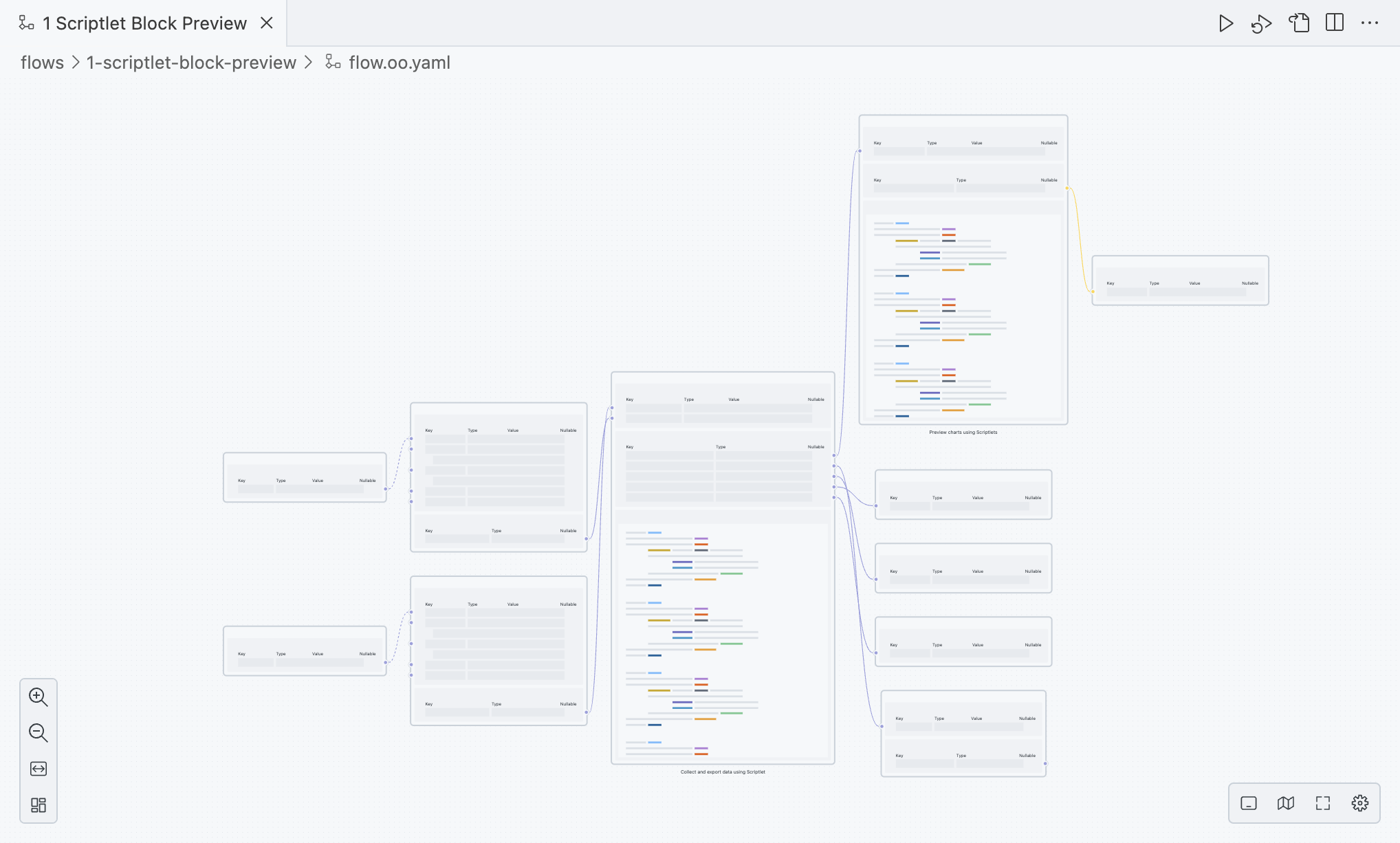Fit the flow to width
This screenshot has height=843, width=1400.
39,769
